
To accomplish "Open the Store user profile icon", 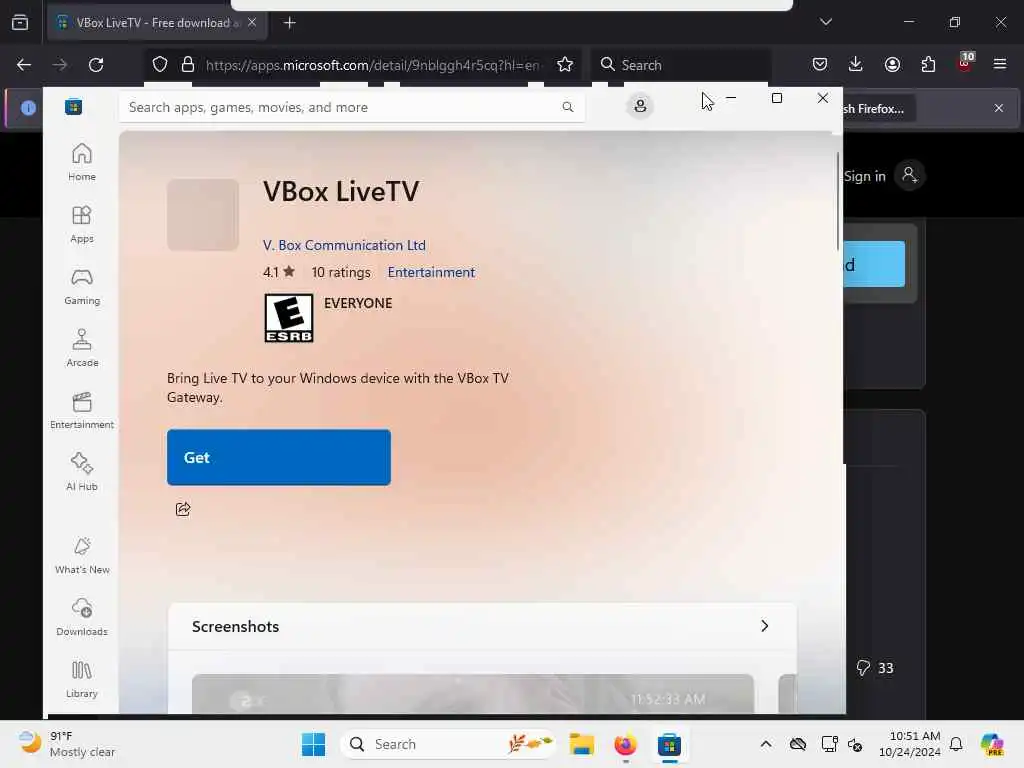I will click(x=640, y=106).
